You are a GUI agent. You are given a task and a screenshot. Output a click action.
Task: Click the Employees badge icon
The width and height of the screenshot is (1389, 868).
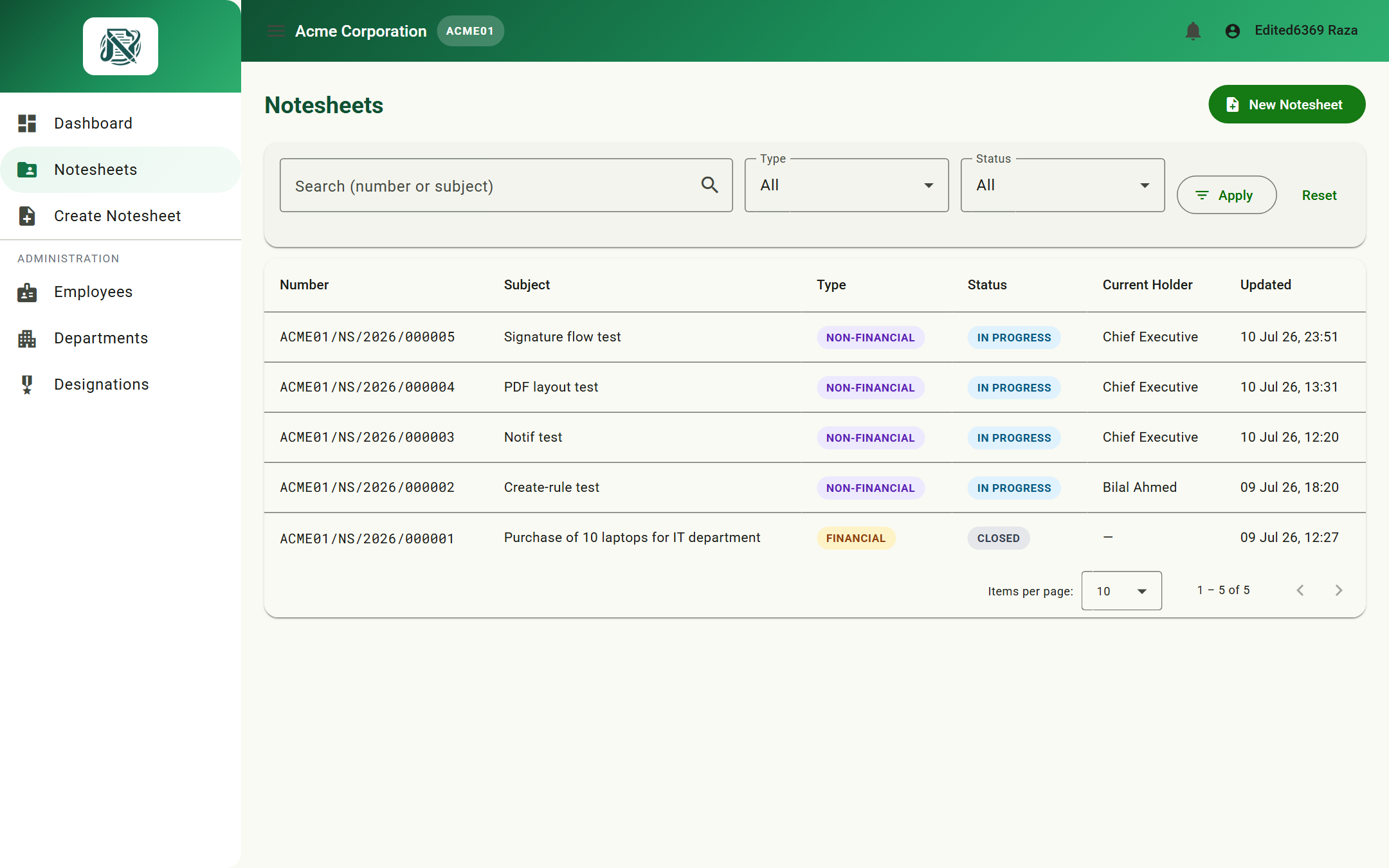(x=27, y=292)
